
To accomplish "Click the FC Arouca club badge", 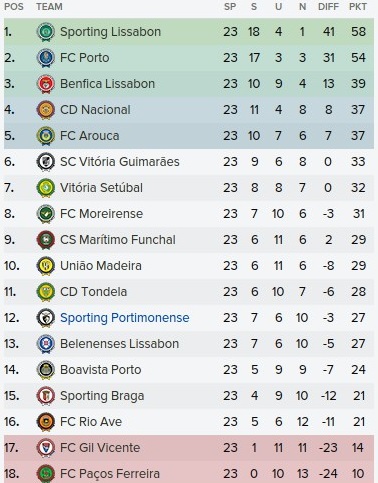I will (46, 136).
